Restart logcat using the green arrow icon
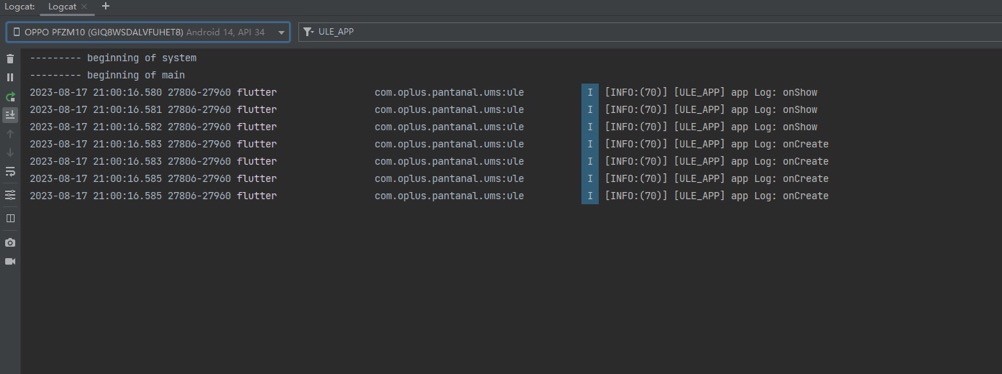1002x374 pixels. point(10,97)
